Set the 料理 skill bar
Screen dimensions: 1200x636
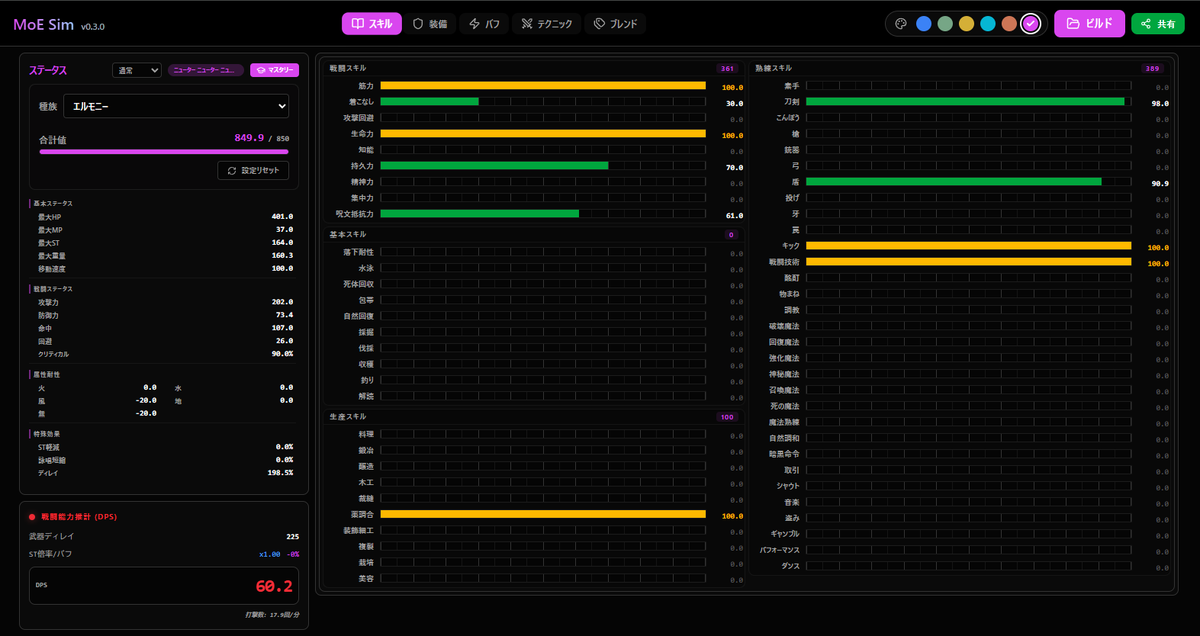[543, 434]
